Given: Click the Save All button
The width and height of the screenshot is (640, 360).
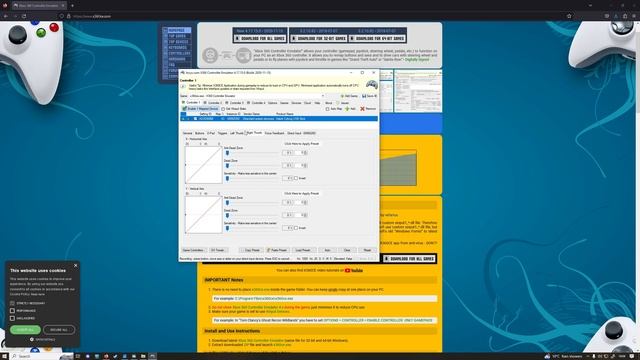Looking at the screenshot, I should coord(369,96).
